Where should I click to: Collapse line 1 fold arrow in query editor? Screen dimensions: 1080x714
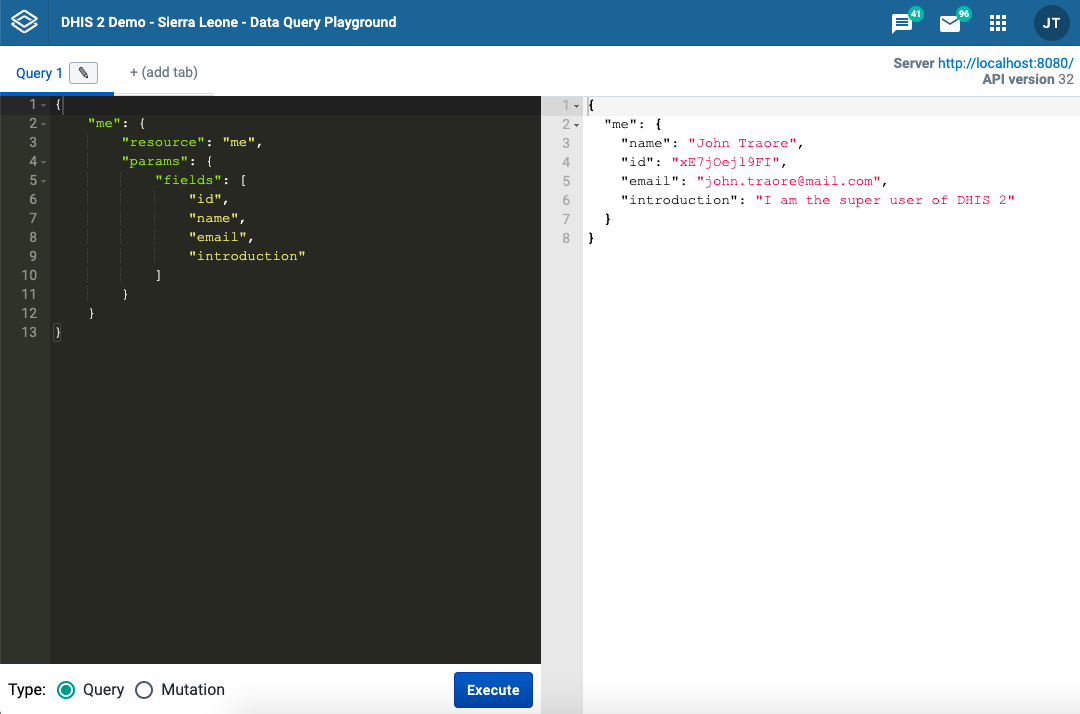tap(43, 105)
